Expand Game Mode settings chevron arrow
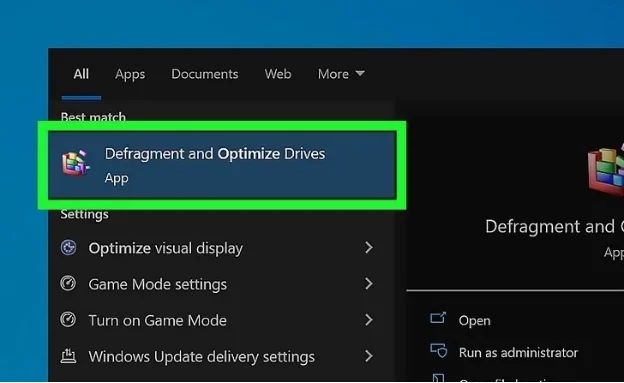624x383 pixels. click(369, 283)
